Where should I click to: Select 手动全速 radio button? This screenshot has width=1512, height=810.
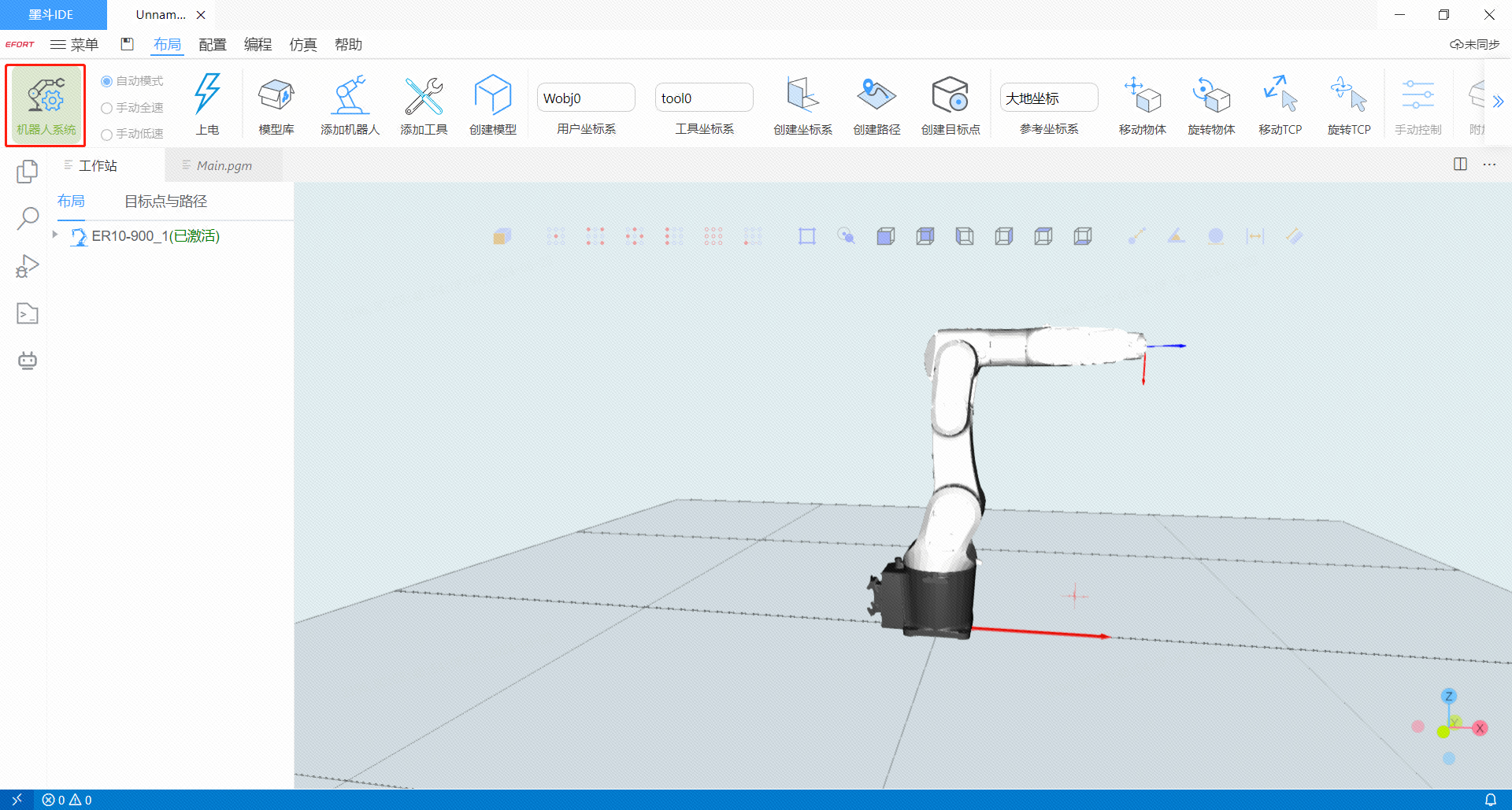point(107,108)
